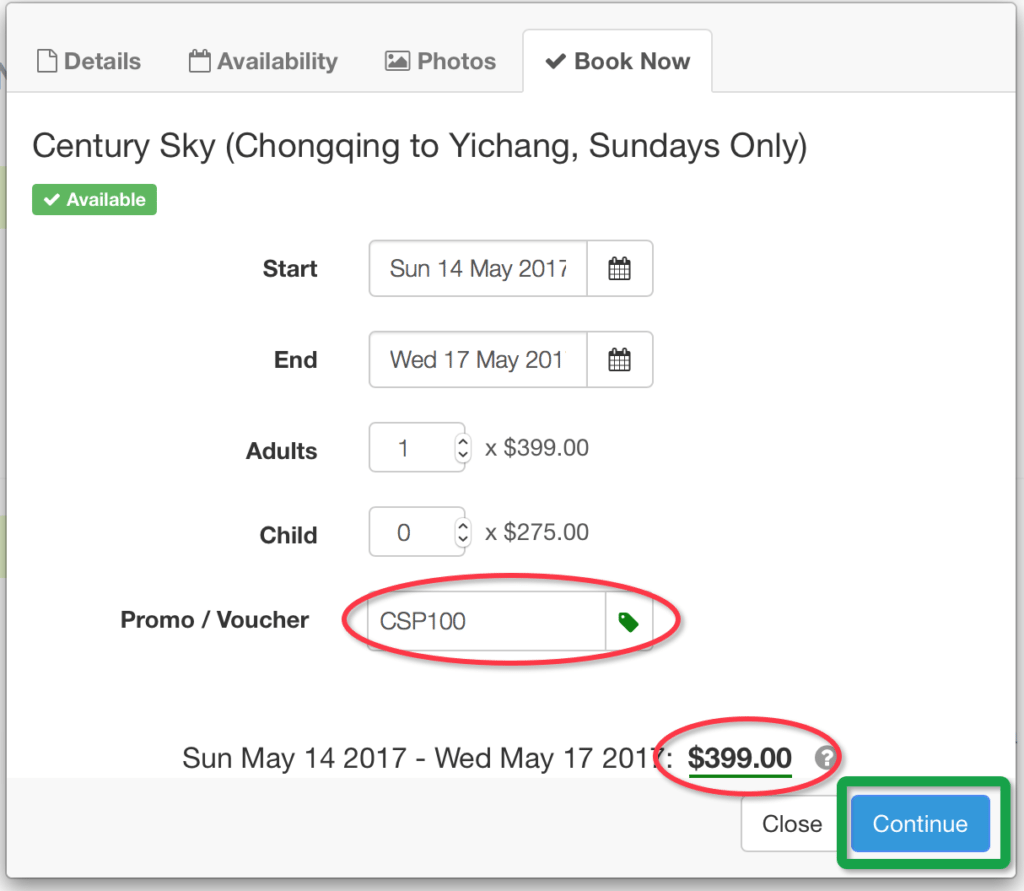Apply promo code with green tag icon

coord(628,621)
